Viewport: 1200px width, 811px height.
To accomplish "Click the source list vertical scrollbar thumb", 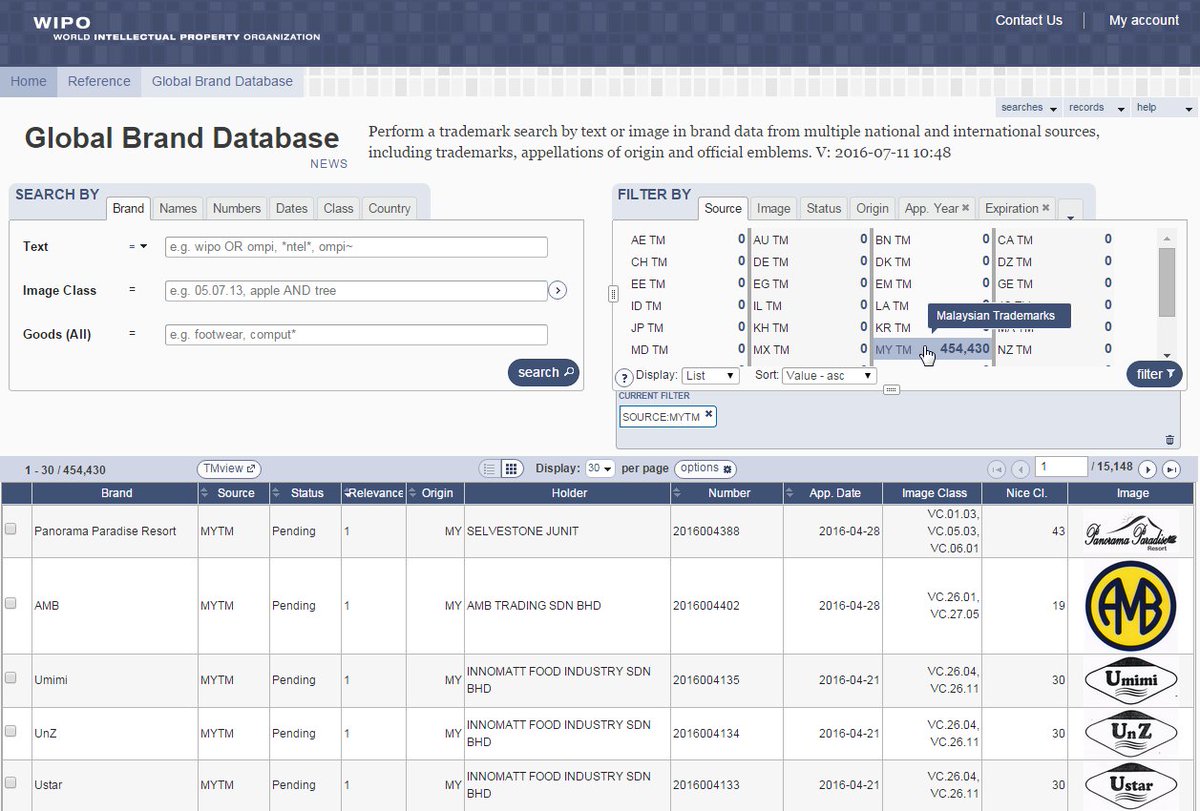I will click(x=1166, y=281).
